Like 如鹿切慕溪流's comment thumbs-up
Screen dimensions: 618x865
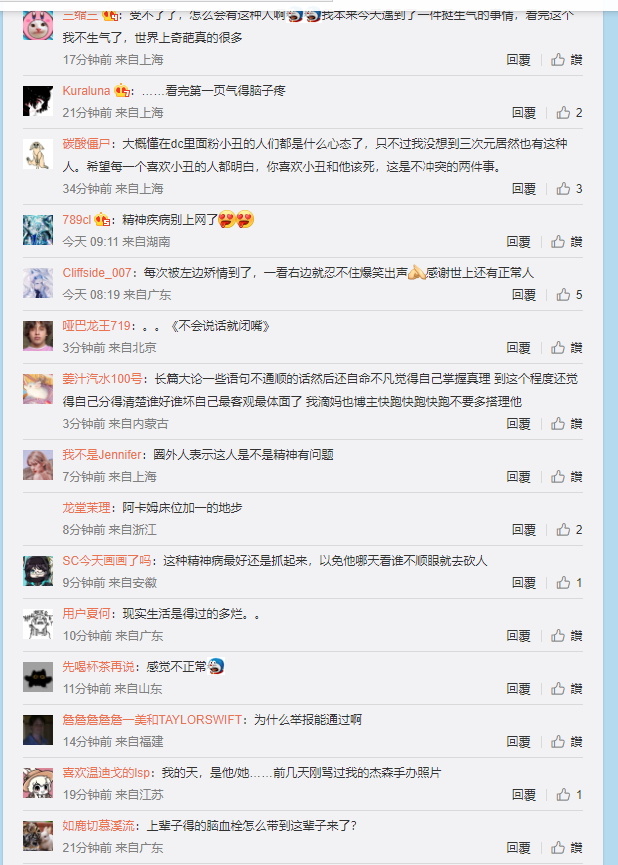coord(567,847)
